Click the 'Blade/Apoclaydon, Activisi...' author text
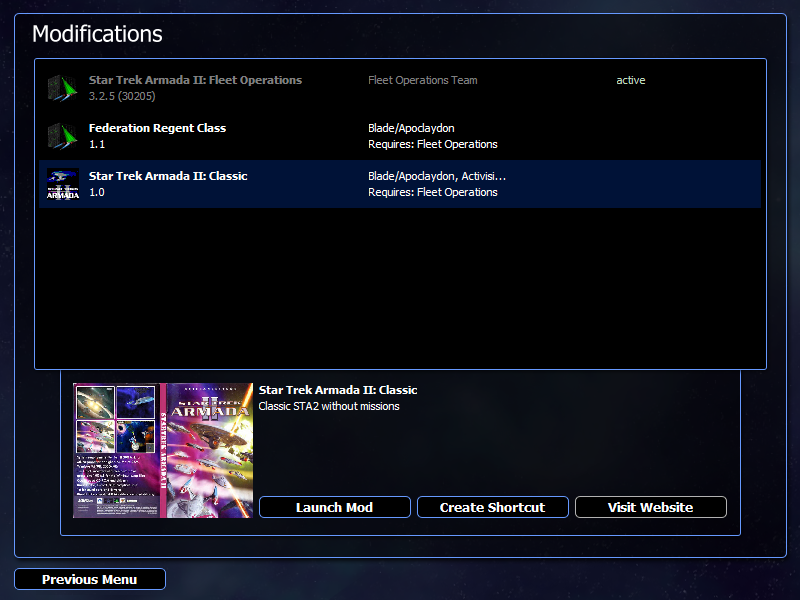The height and width of the screenshot is (600, 800). [437, 176]
